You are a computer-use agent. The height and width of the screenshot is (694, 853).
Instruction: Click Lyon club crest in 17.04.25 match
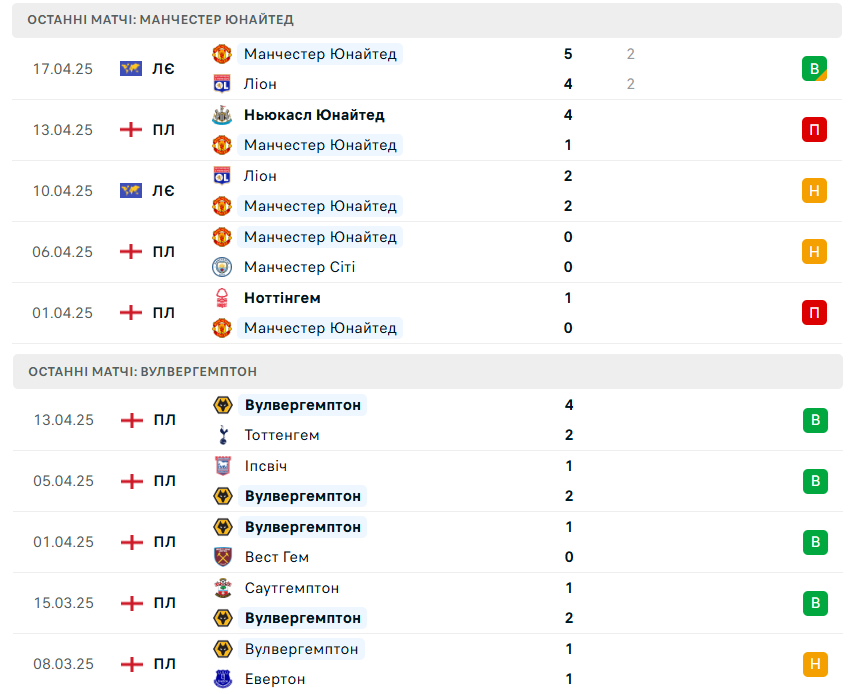(x=222, y=84)
